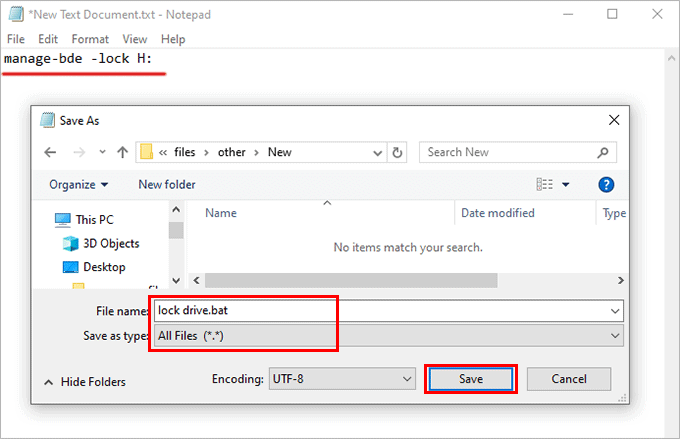Click the Cancel button
This screenshot has width=680, height=439.
click(x=569, y=379)
